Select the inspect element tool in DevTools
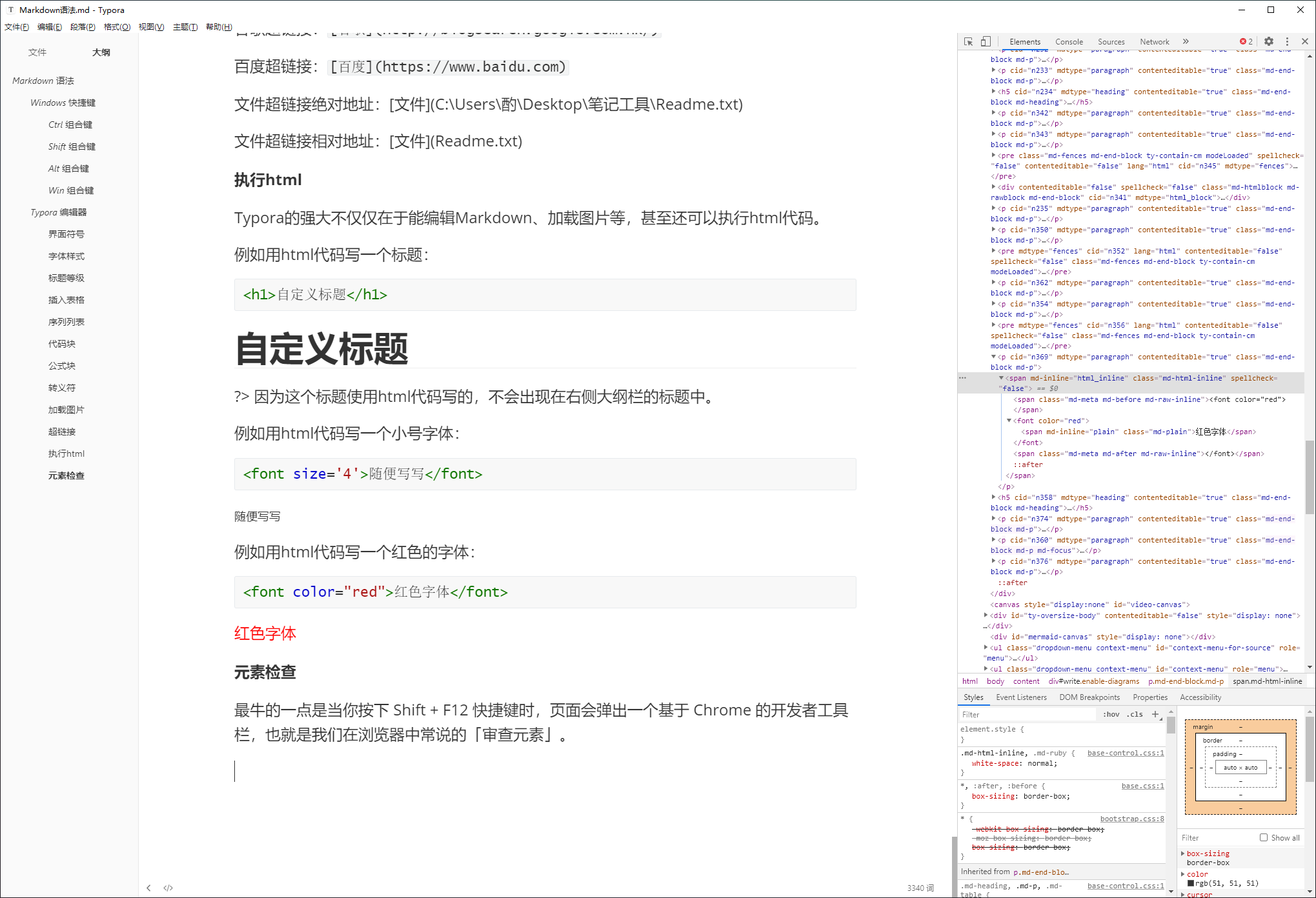 968,41
